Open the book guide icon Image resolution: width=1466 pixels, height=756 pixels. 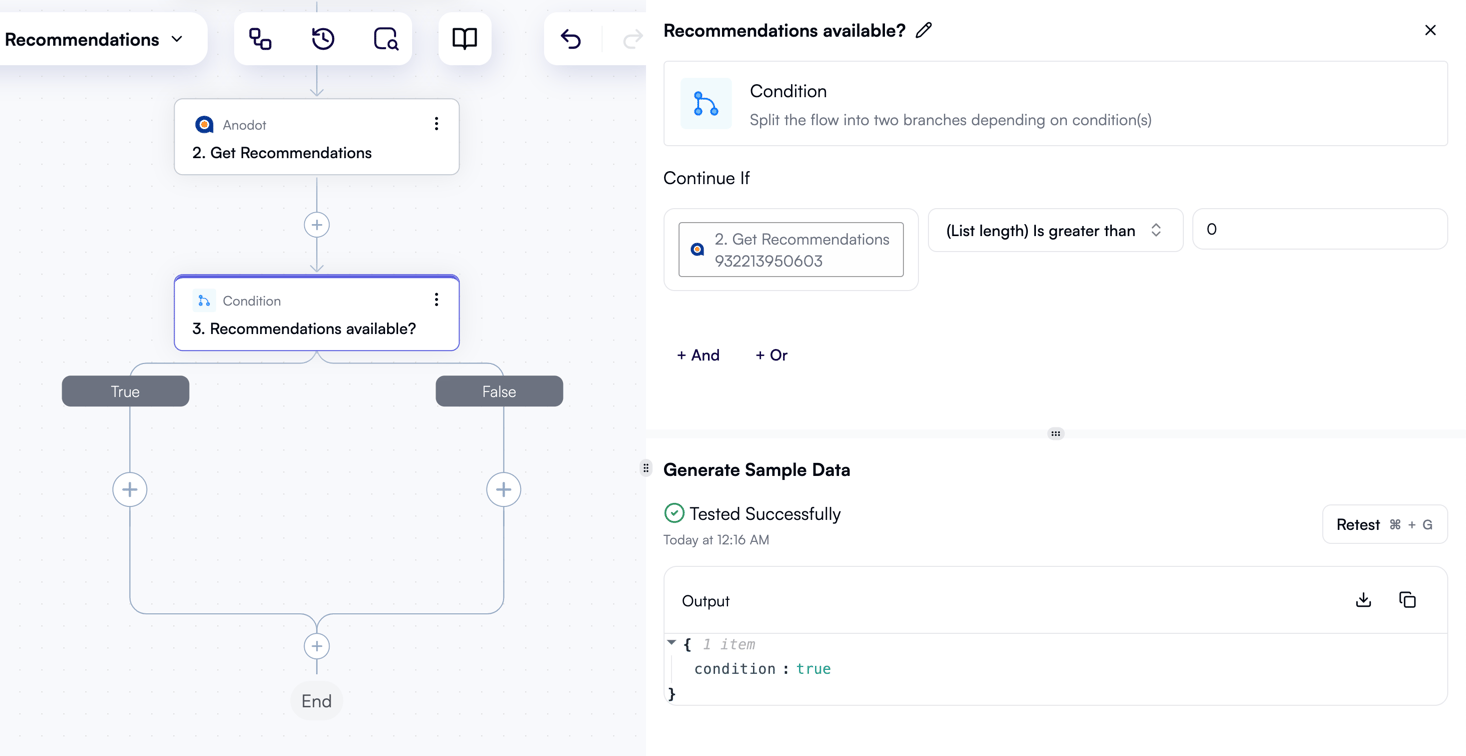(x=465, y=39)
